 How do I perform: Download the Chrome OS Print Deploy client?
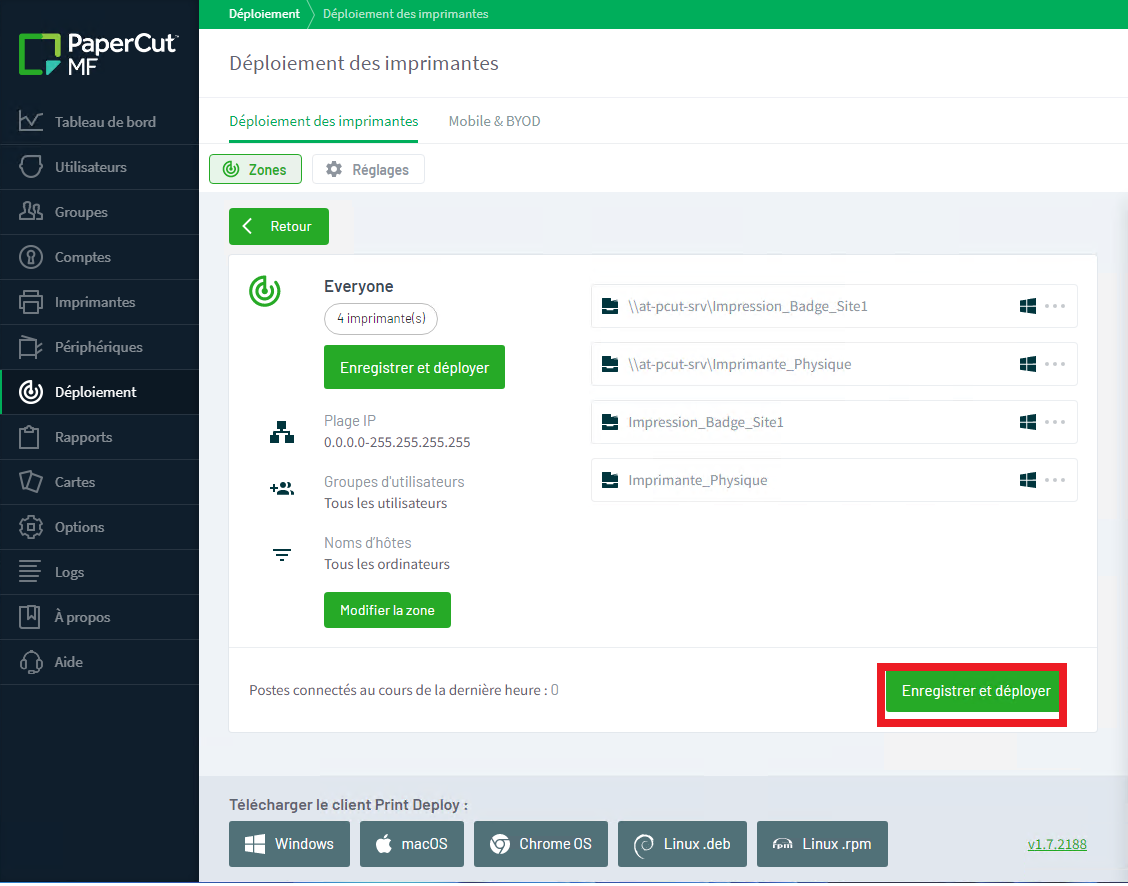540,843
